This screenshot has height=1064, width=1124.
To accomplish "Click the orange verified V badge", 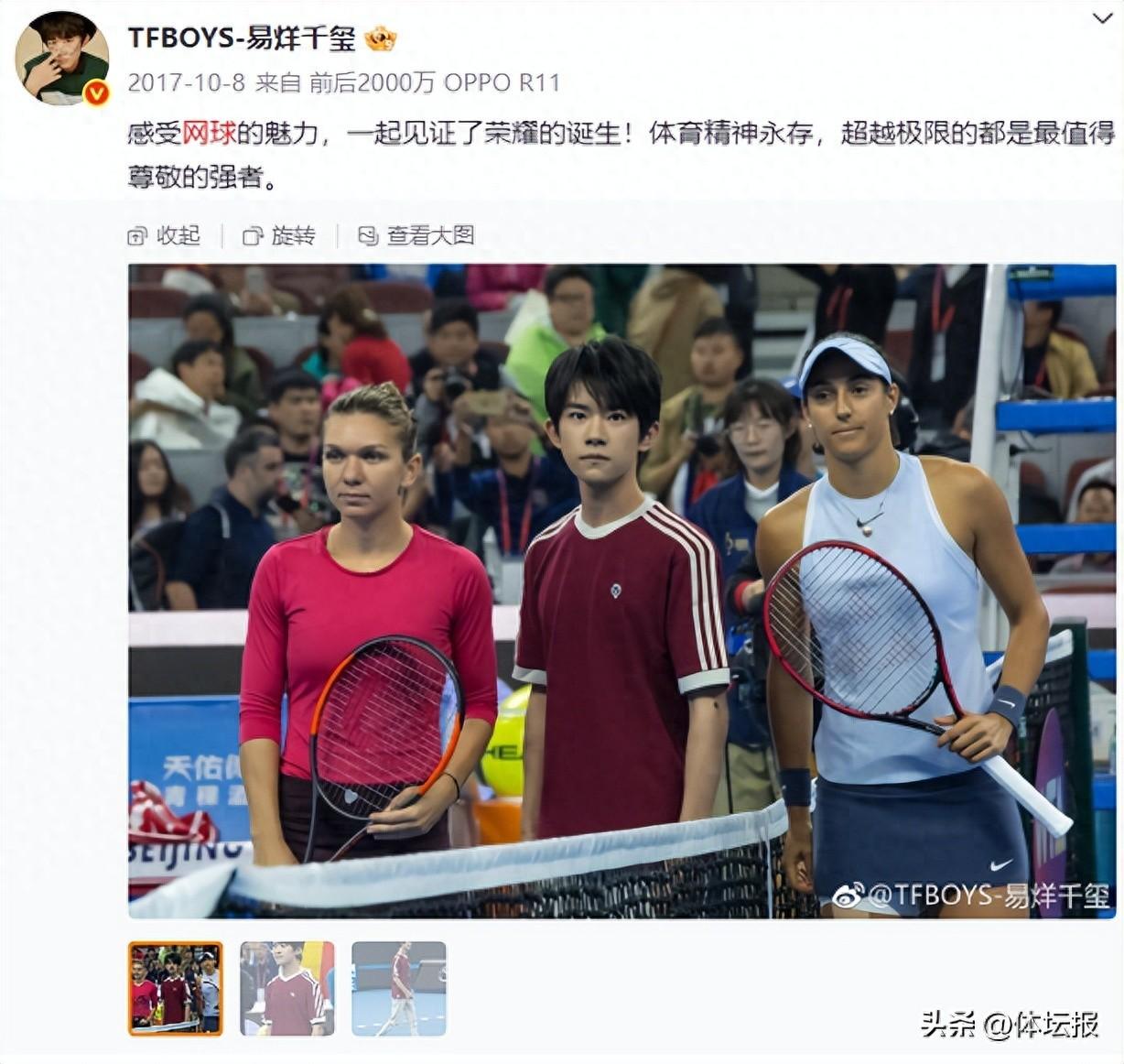I will [x=96, y=92].
